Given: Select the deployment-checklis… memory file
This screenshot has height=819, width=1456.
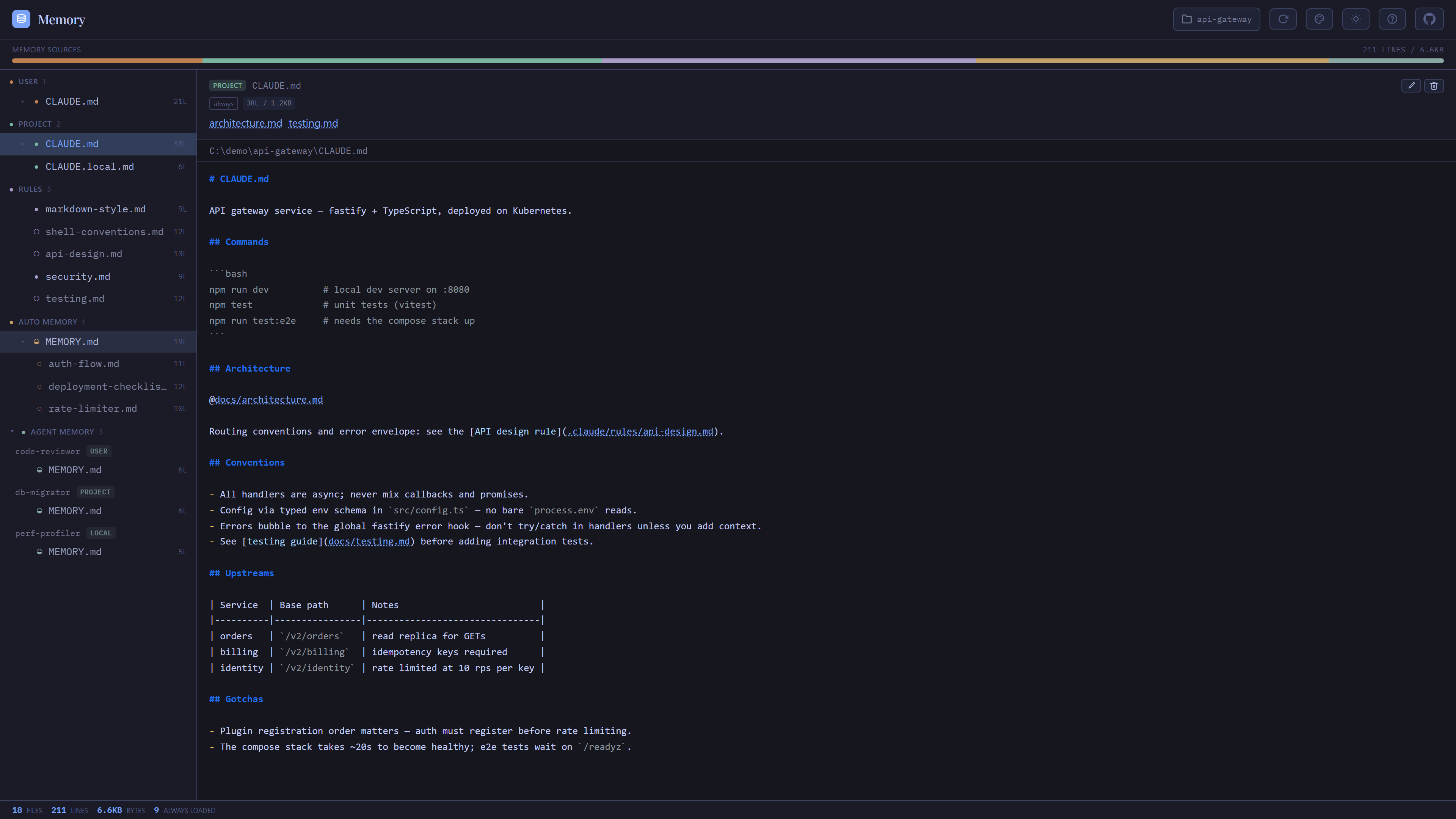Looking at the screenshot, I should click(x=98, y=387).
